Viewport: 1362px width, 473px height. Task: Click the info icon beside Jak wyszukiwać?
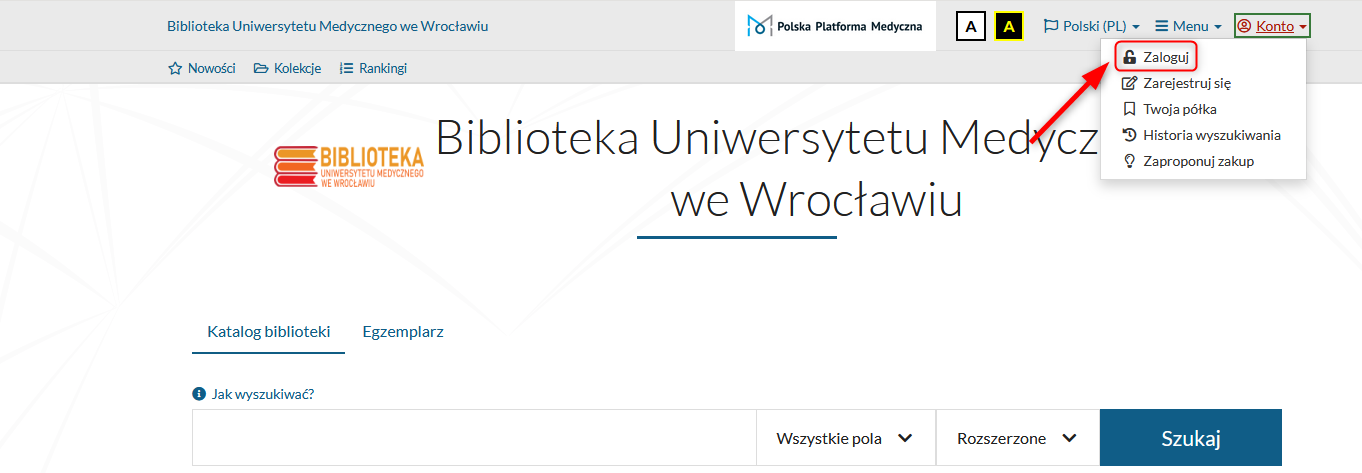(x=198, y=394)
